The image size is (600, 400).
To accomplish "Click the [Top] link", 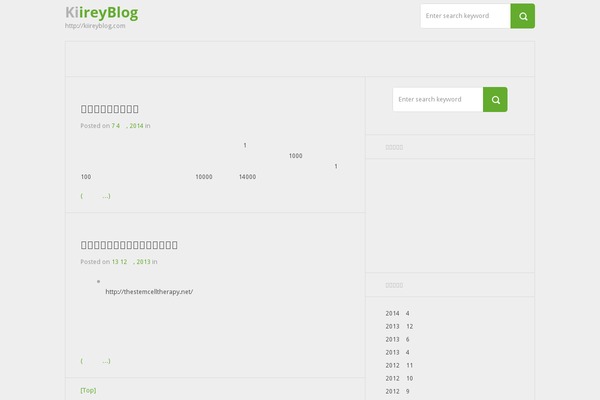I will click(x=88, y=390).
